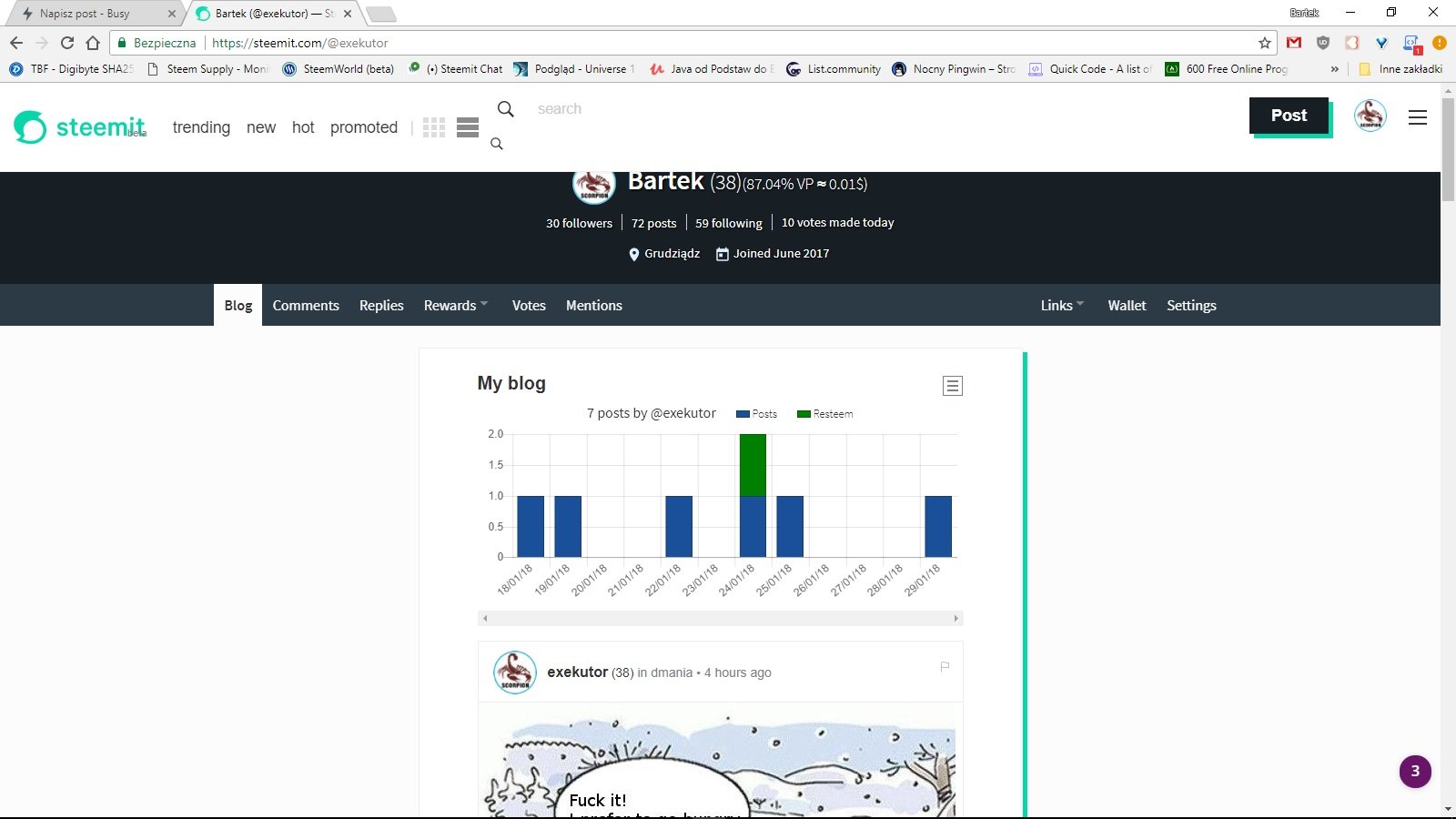Image resolution: width=1456 pixels, height=819 pixels.
Task: Click the search input field
Action: 559,109
